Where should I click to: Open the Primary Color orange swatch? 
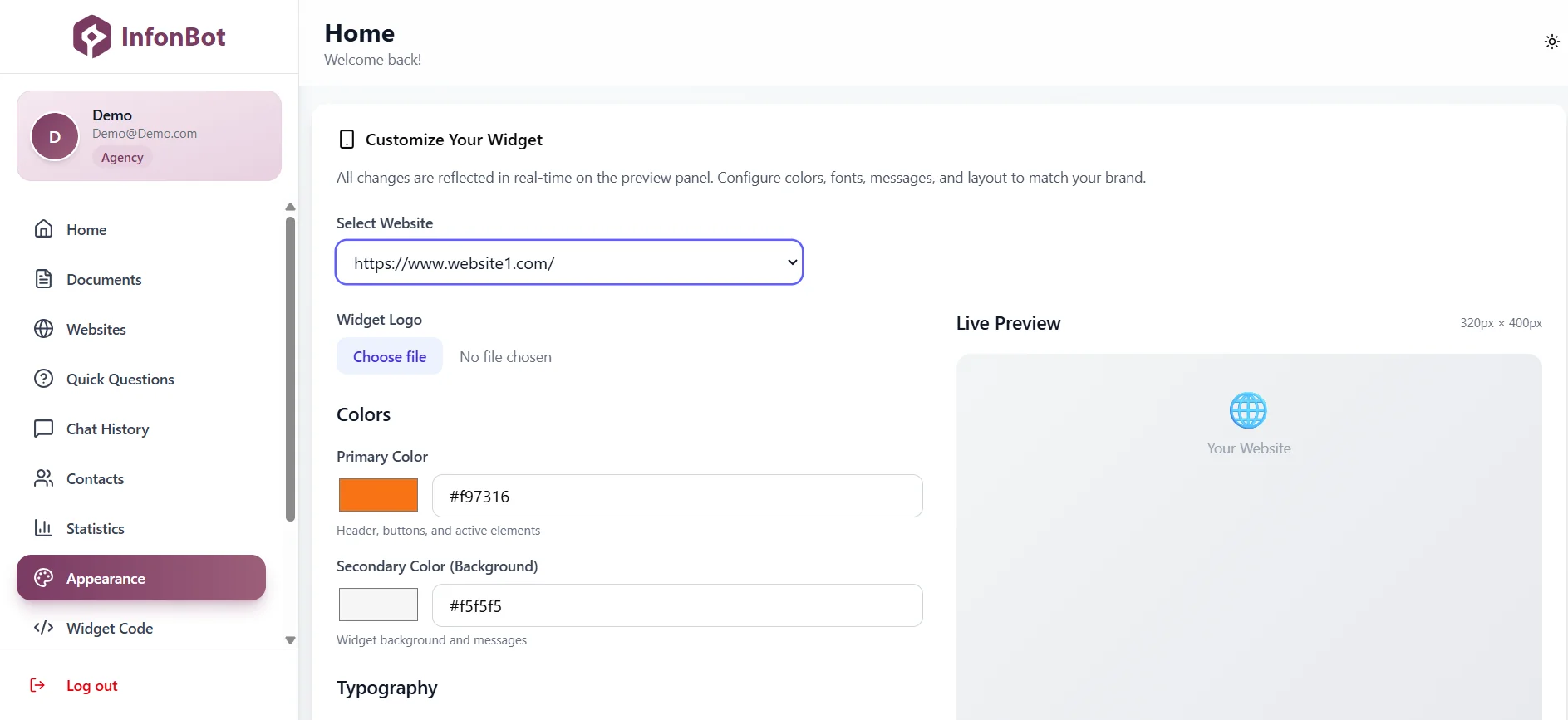378,495
